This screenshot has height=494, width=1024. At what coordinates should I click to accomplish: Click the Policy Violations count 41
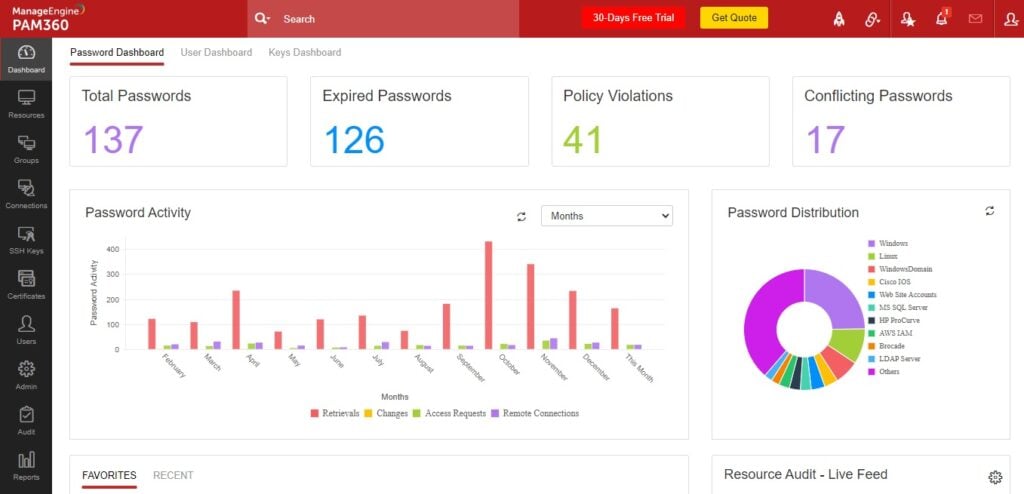pyautogui.click(x=583, y=139)
